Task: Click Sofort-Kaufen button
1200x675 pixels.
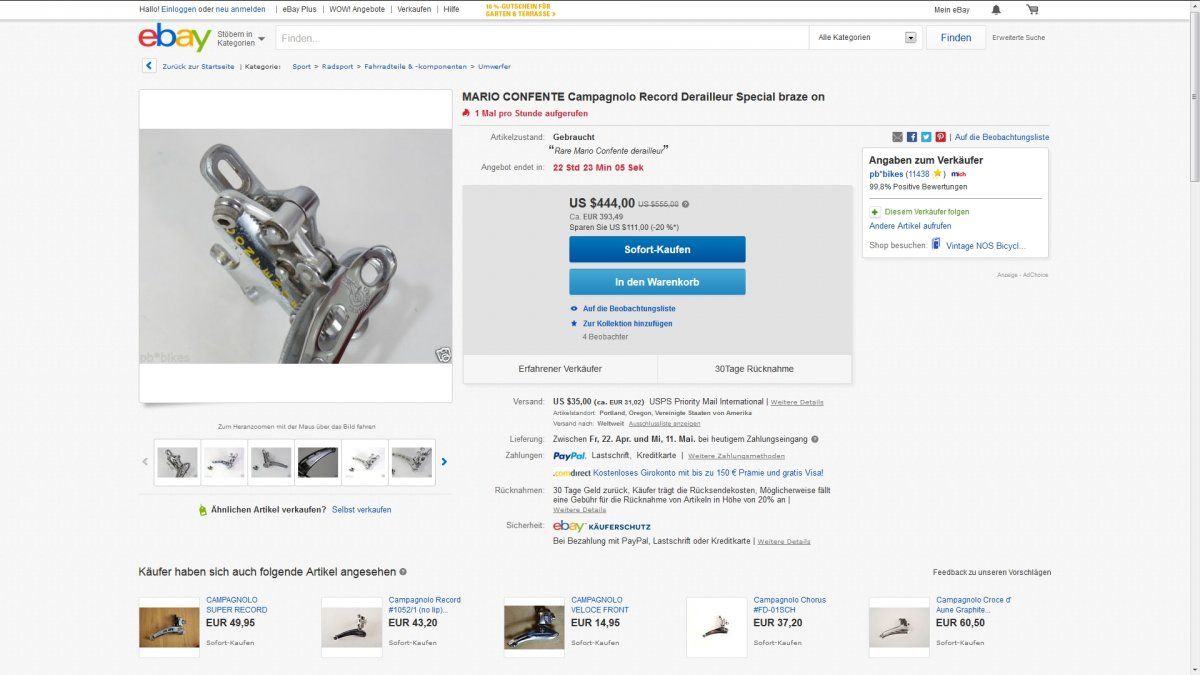Action: [x=657, y=249]
